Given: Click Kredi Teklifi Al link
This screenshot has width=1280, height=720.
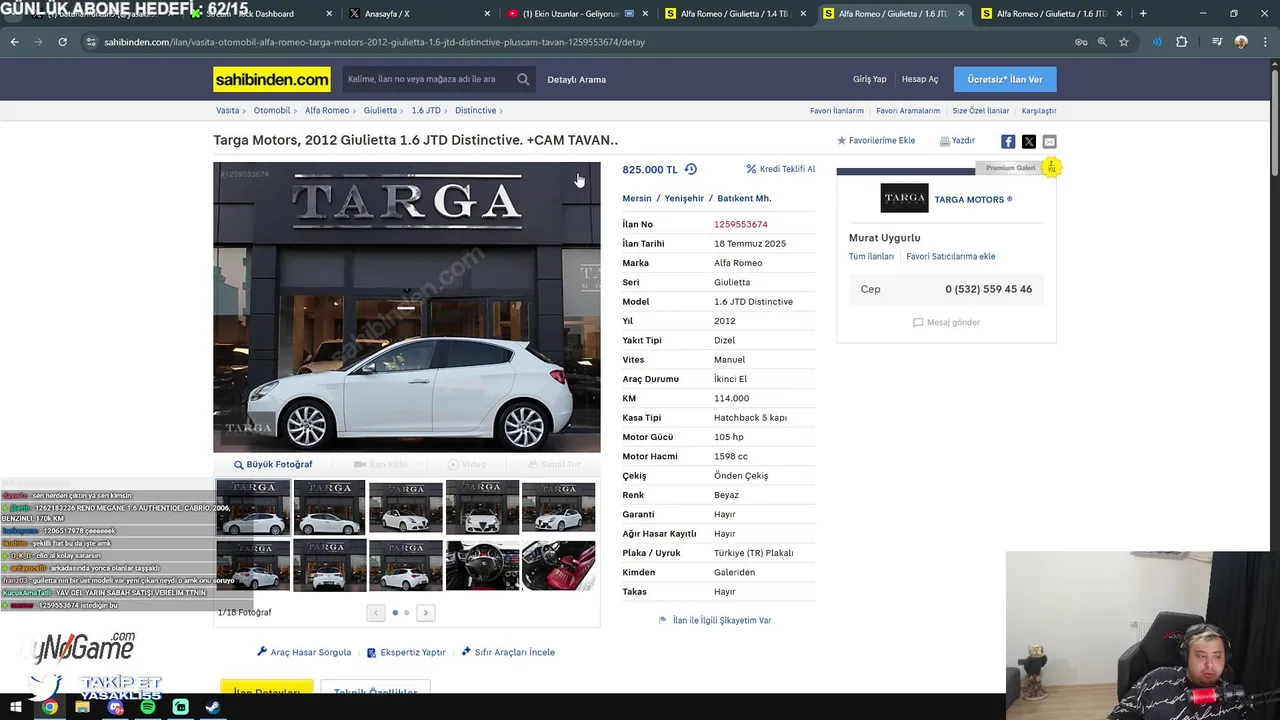Looking at the screenshot, I should click(781, 169).
